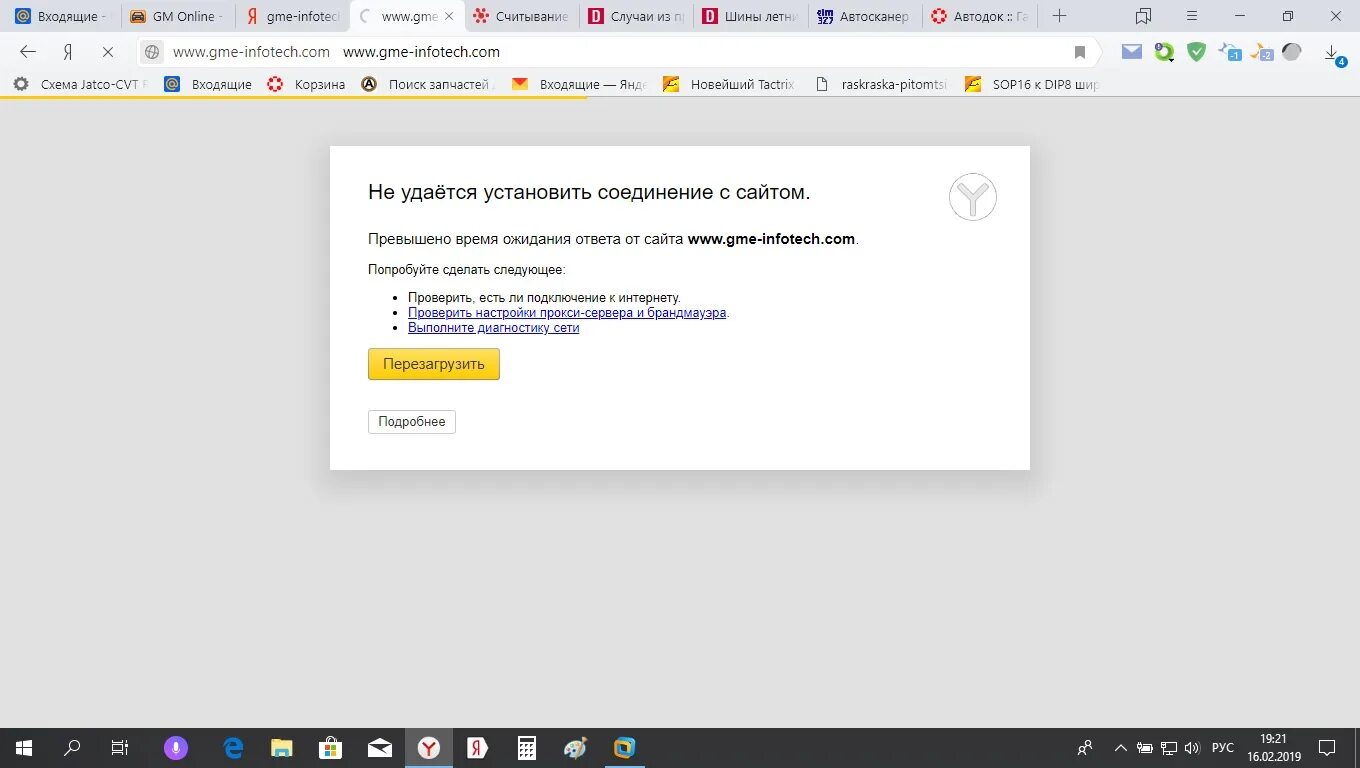The image size is (1360, 768).
Task: Switch to the Шины летние tab
Action: [751, 16]
